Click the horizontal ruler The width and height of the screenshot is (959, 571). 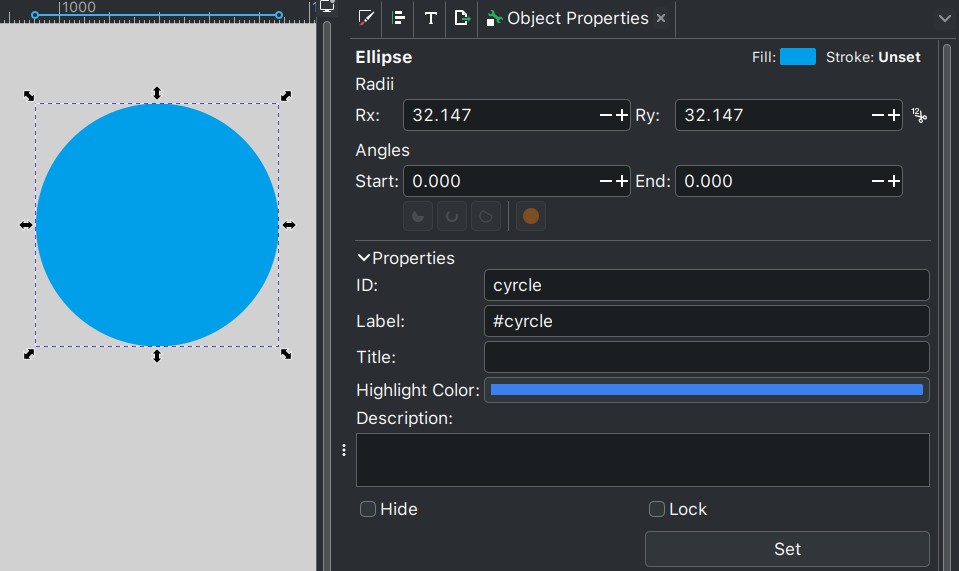tap(158, 12)
